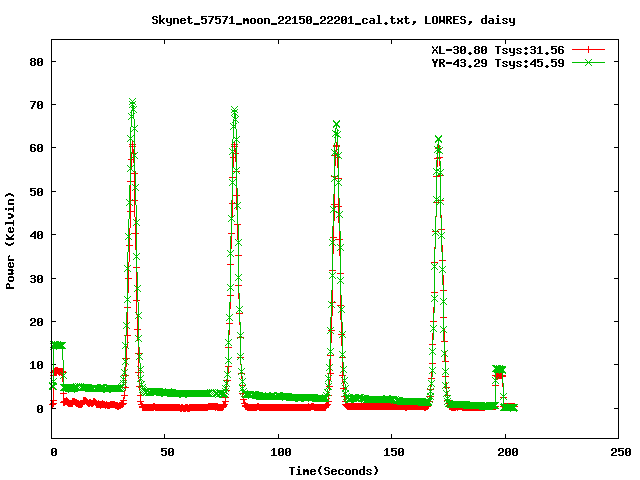Image resolution: width=640 pixels, height=480 pixels.
Task: Click x-axis tick label '50'
Action: point(167,452)
